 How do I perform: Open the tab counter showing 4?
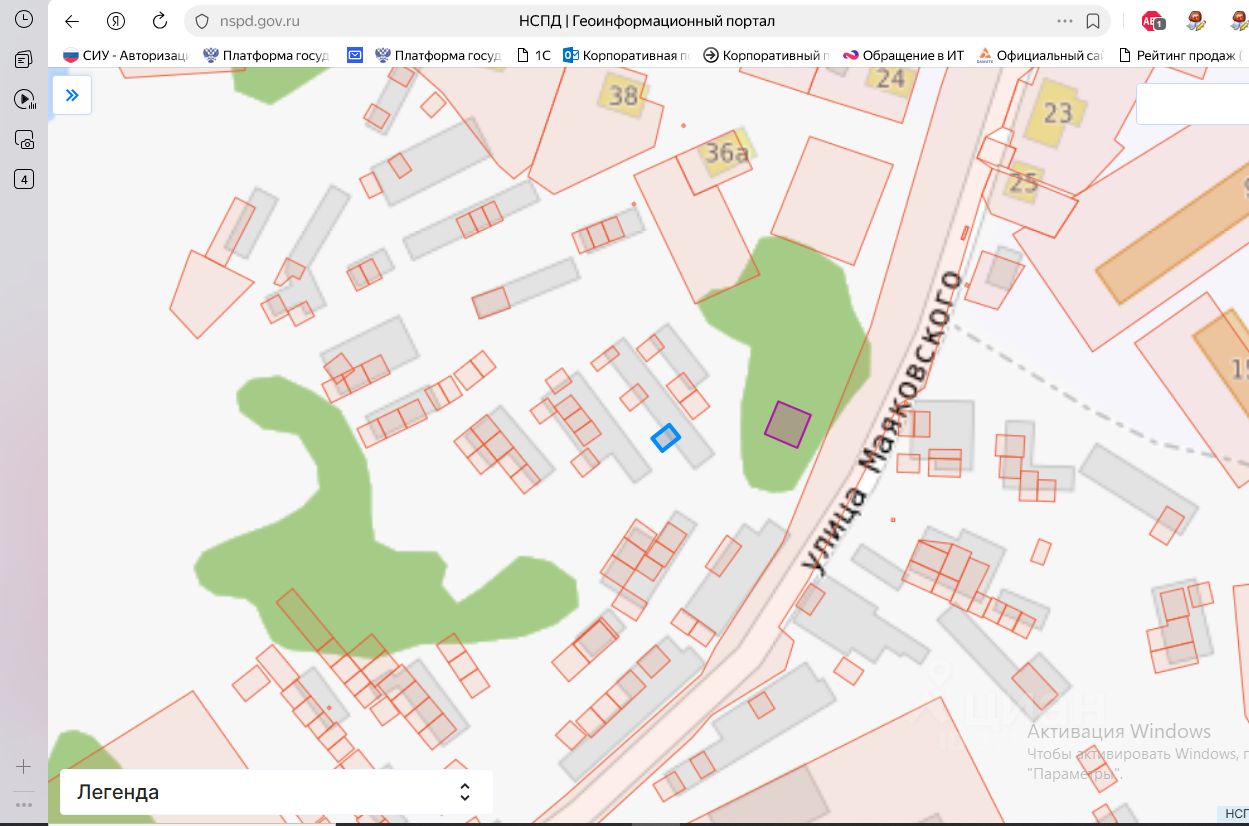24,179
